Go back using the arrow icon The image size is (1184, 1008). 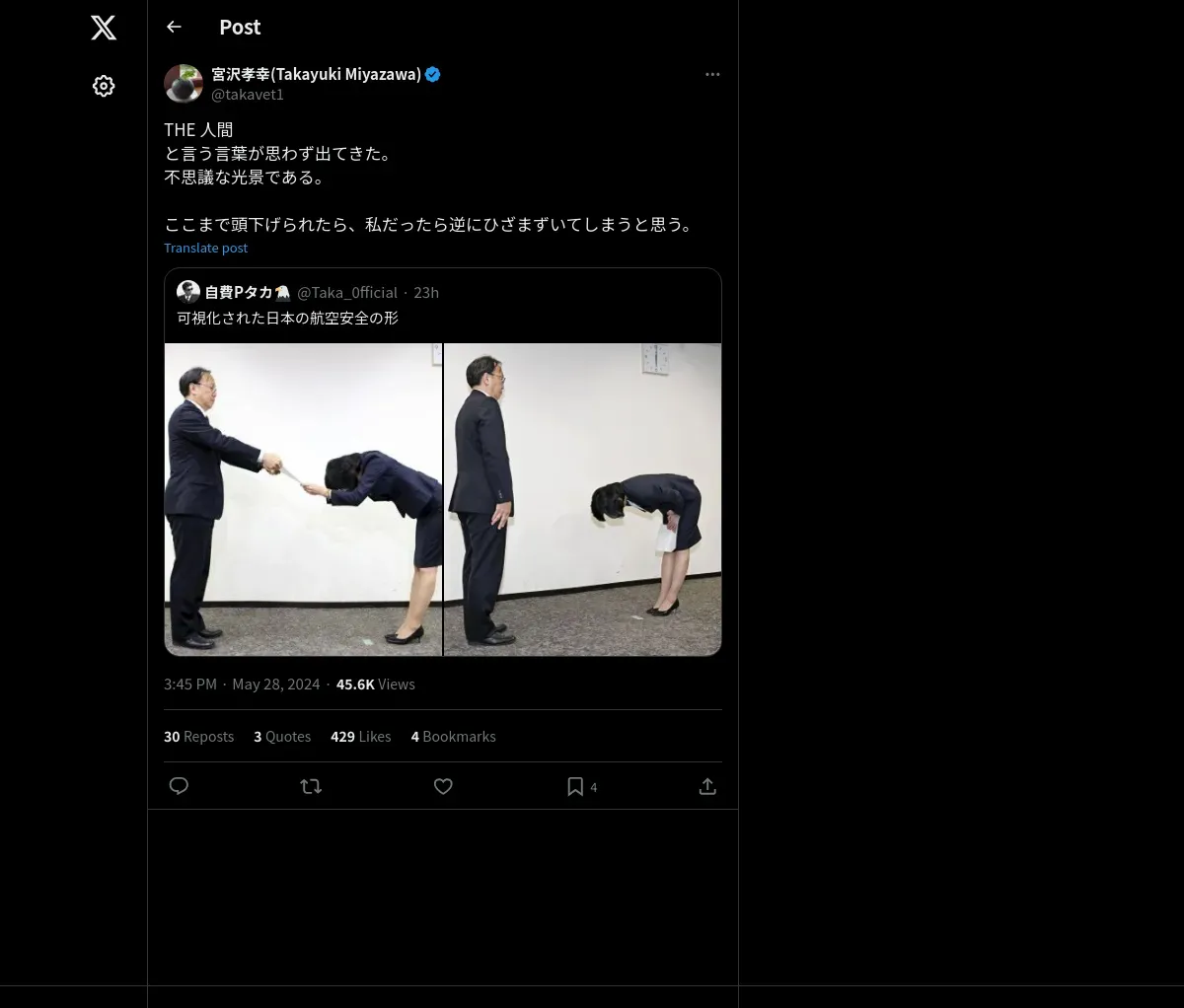(175, 28)
